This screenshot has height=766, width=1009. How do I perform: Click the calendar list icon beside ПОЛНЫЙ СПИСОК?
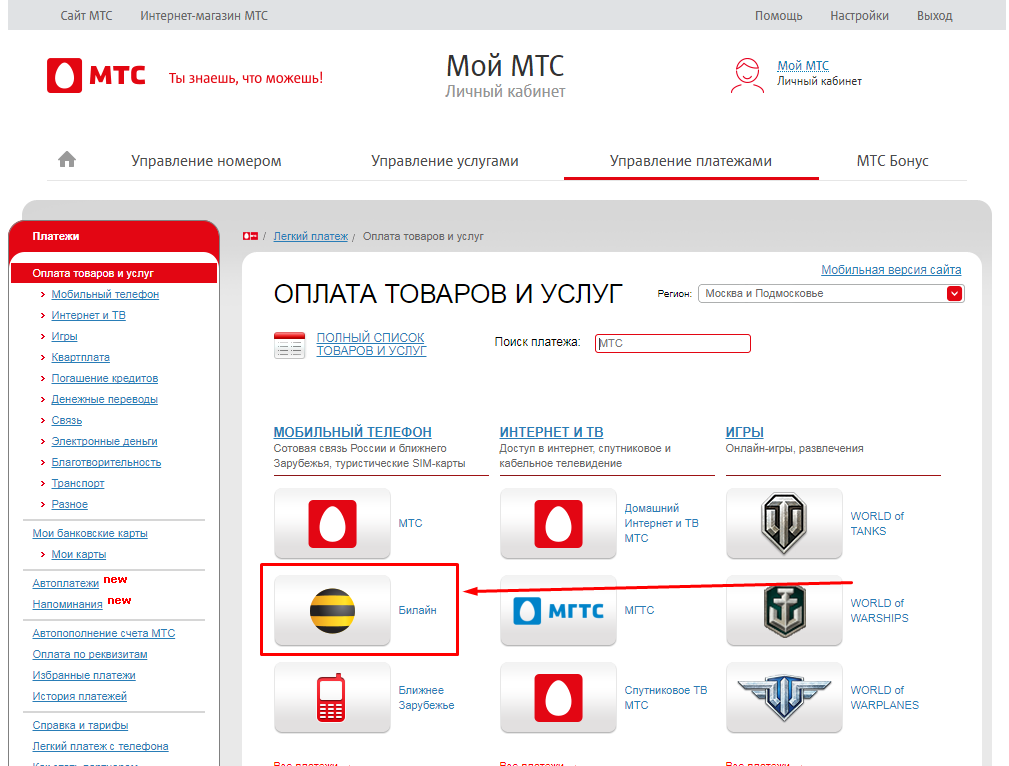[290, 345]
